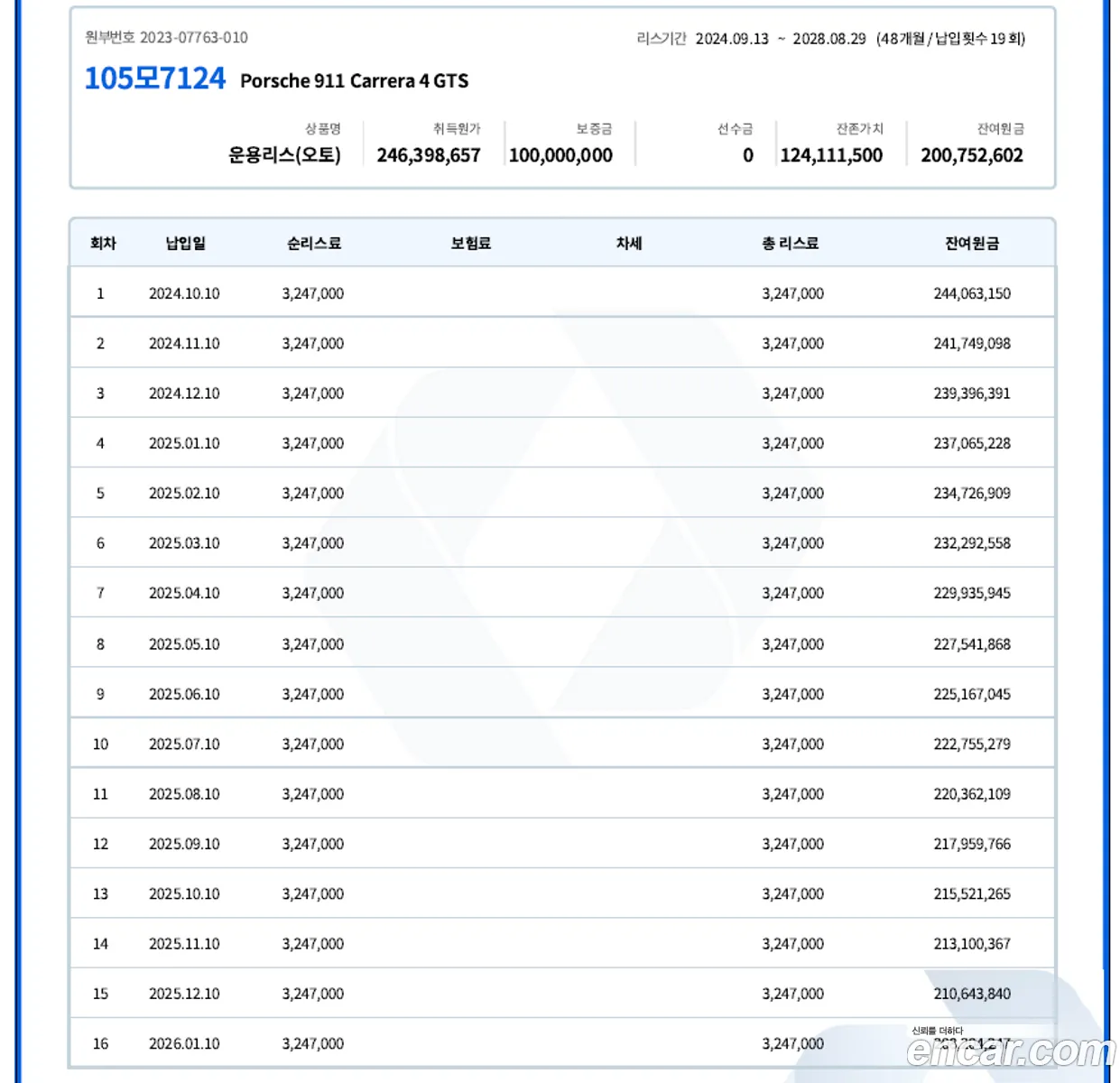Click the 총 리스료 column header
Screen dimensions: 1120x1083
click(791, 244)
